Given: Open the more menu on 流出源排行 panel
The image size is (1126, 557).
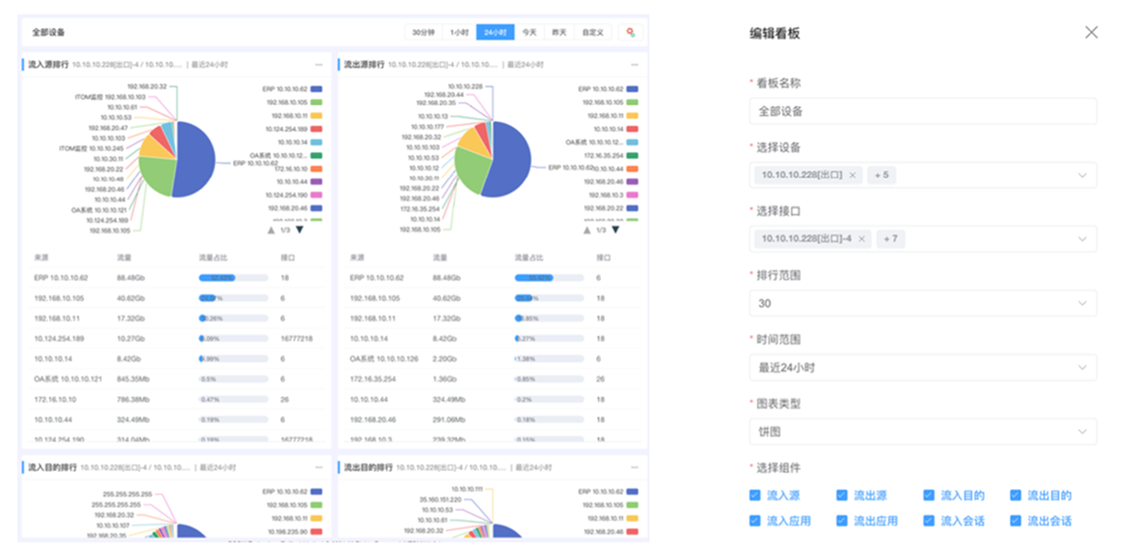Looking at the screenshot, I should point(633,64).
